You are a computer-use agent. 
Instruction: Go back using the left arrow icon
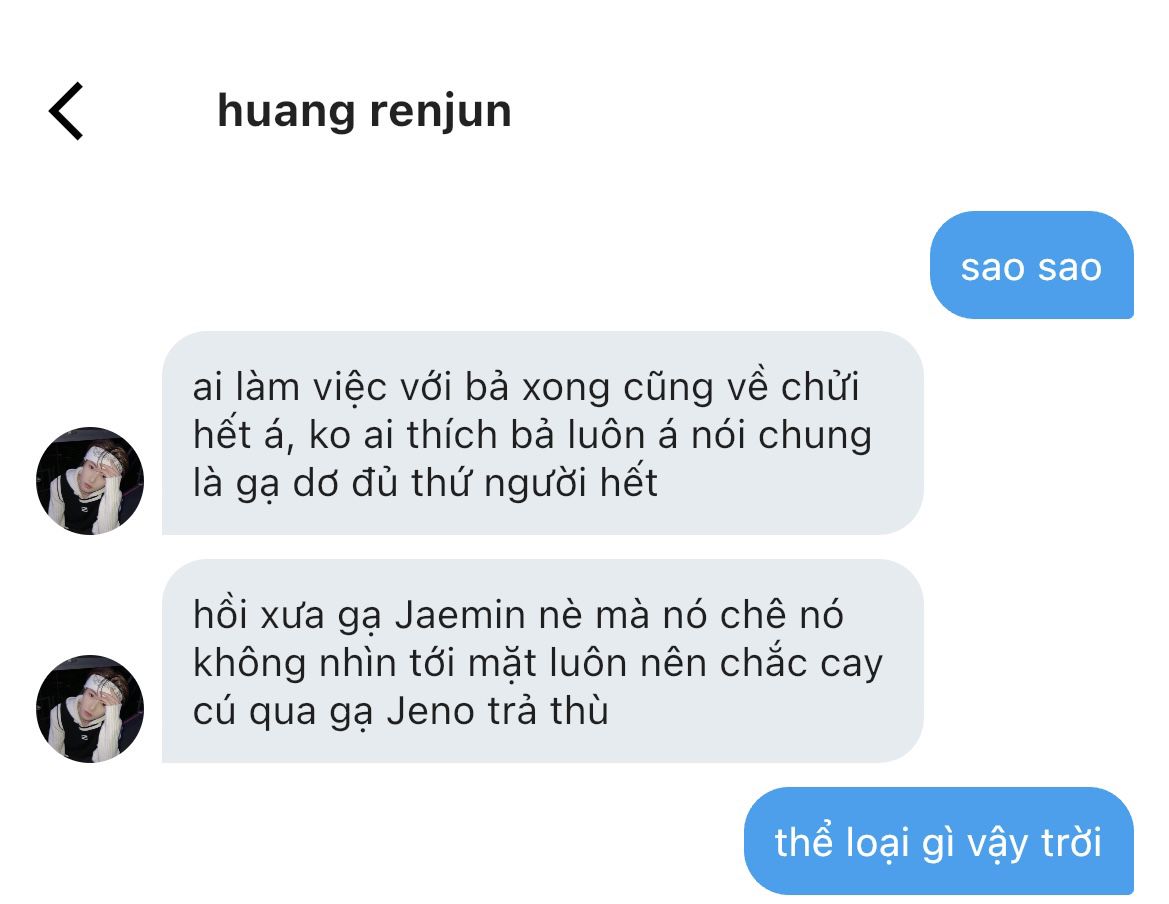pos(66,111)
